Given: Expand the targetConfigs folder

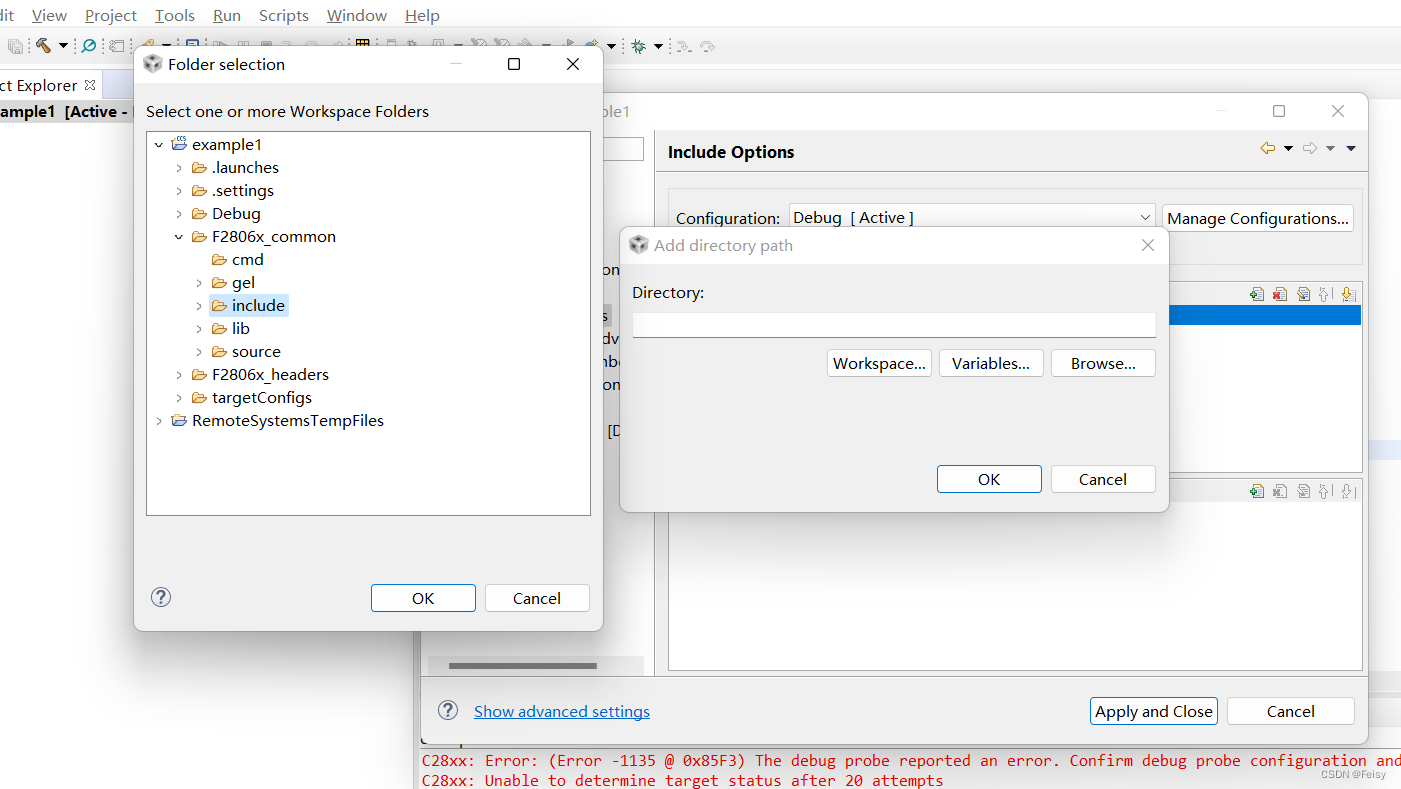Looking at the screenshot, I should [179, 398].
